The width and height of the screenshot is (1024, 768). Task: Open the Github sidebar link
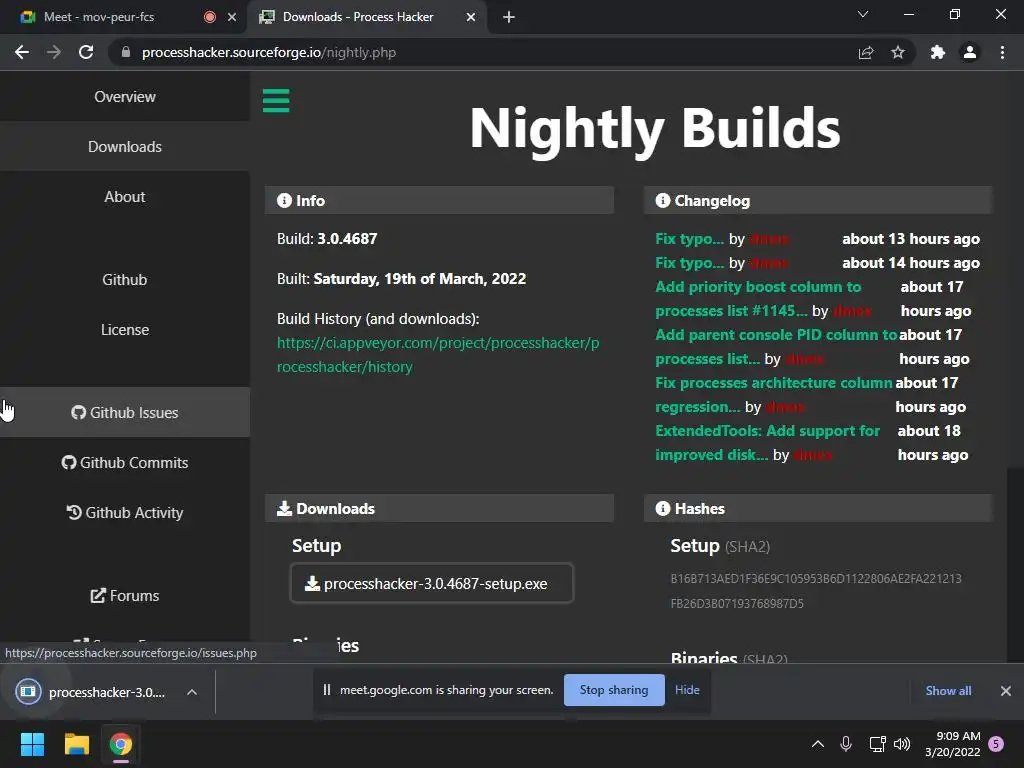coord(125,280)
